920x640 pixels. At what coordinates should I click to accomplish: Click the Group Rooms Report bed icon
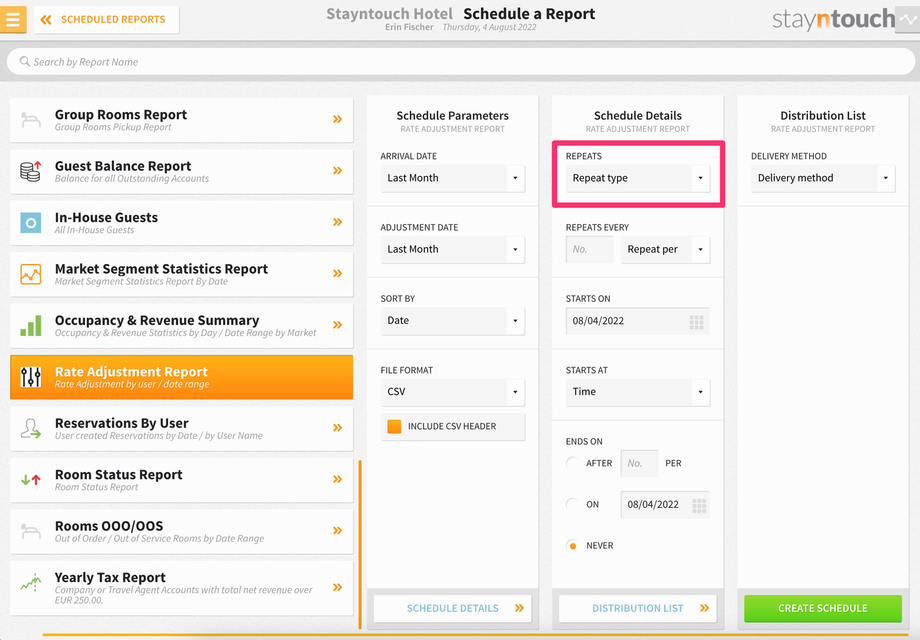click(x=31, y=120)
